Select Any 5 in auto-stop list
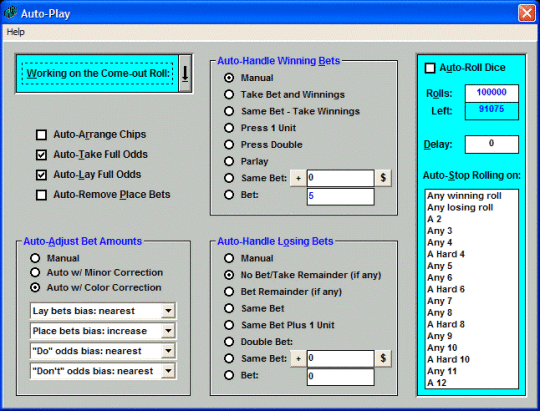The width and height of the screenshot is (540, 411). [471, 266]
